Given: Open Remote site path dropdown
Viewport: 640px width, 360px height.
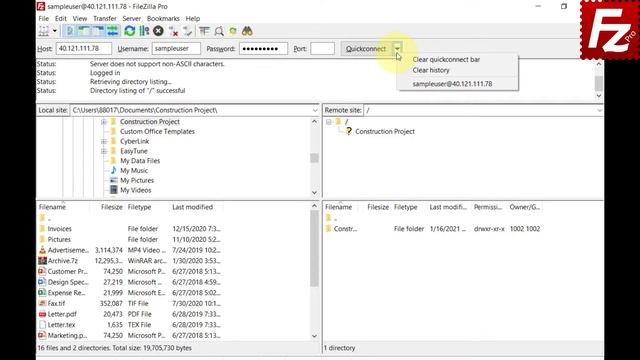Looking at the screenshot, I should (x=599, y=110).
